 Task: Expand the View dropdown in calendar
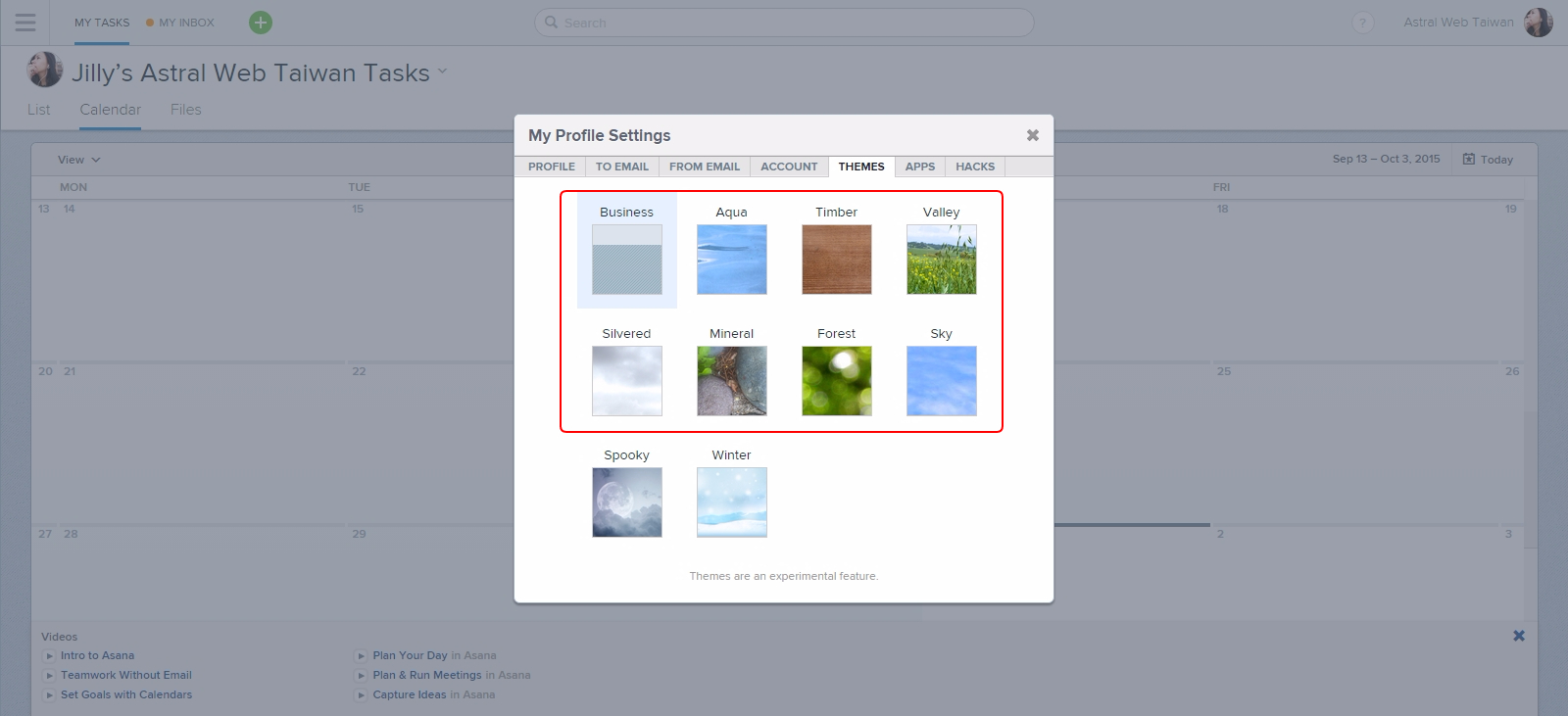point(78,160)
